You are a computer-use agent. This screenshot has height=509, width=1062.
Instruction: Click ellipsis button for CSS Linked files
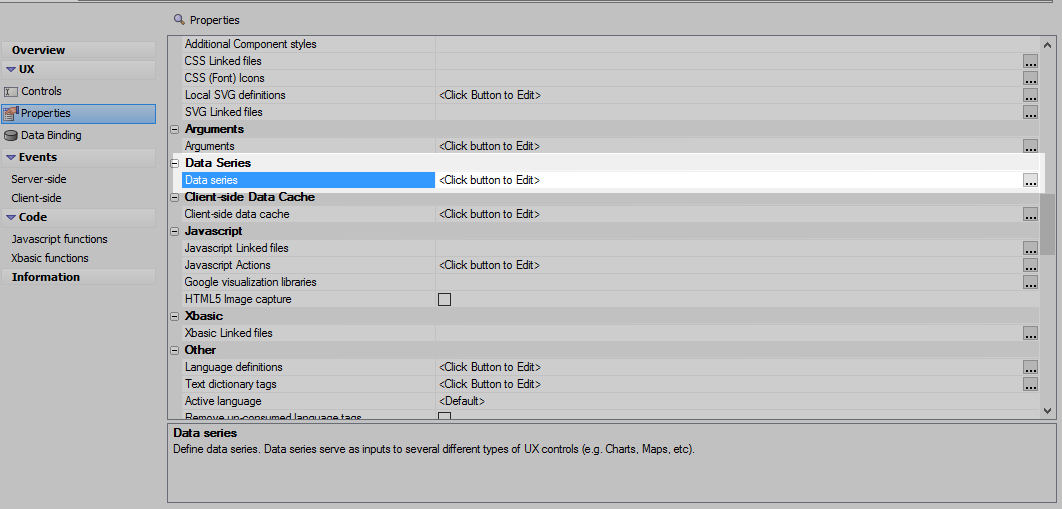[x=1030, y=61]
